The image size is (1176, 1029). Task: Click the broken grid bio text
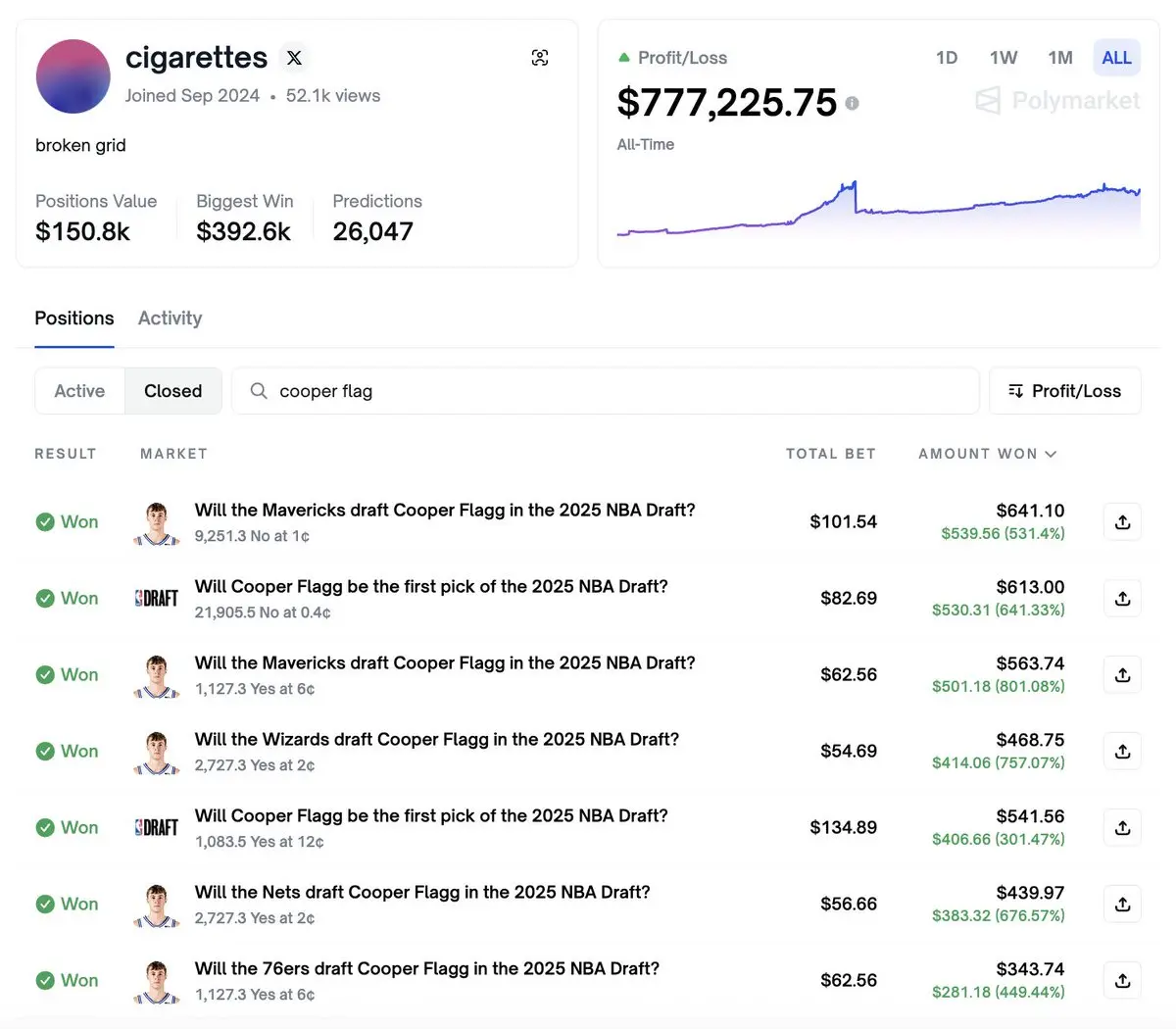click(x=80, y=145)
